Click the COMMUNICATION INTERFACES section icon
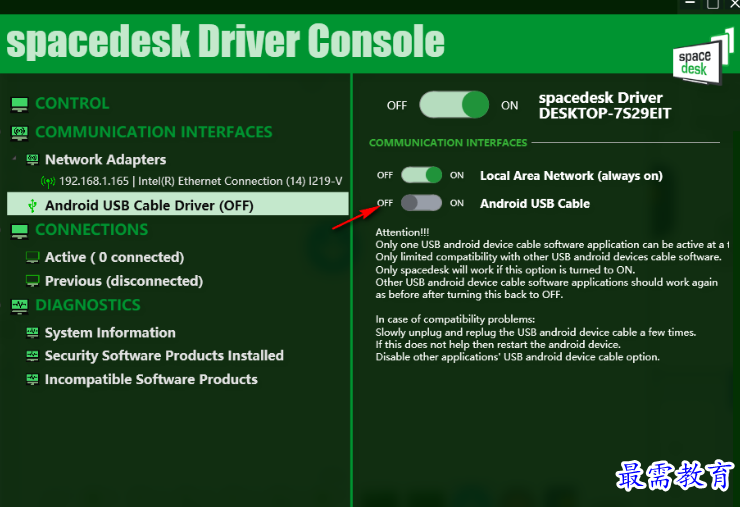This screenshot has height=507, width=740. click(x=19, y=133)
